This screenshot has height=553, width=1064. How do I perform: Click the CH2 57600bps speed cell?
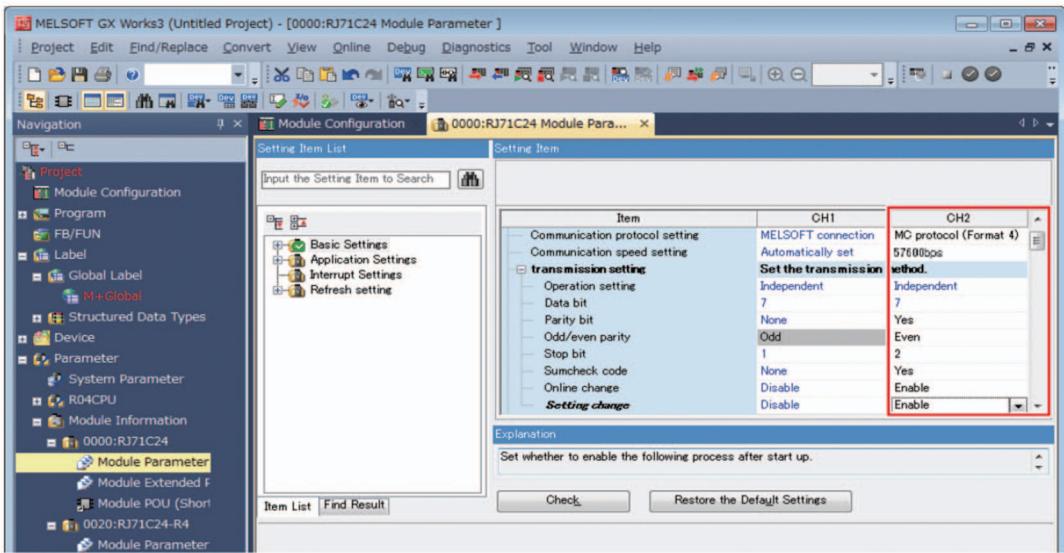957,252
